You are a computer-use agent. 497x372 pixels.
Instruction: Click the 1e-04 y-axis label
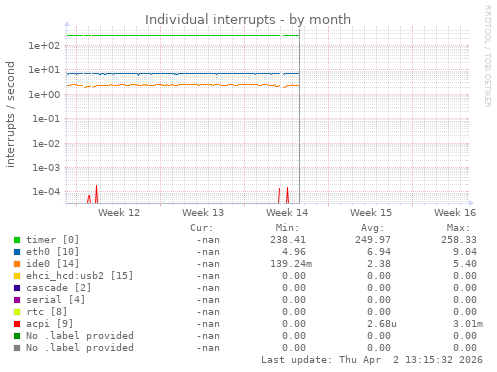[46, 192]
